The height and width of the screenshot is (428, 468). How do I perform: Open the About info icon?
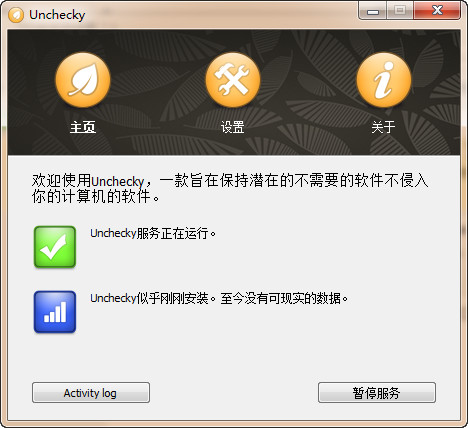384,80
